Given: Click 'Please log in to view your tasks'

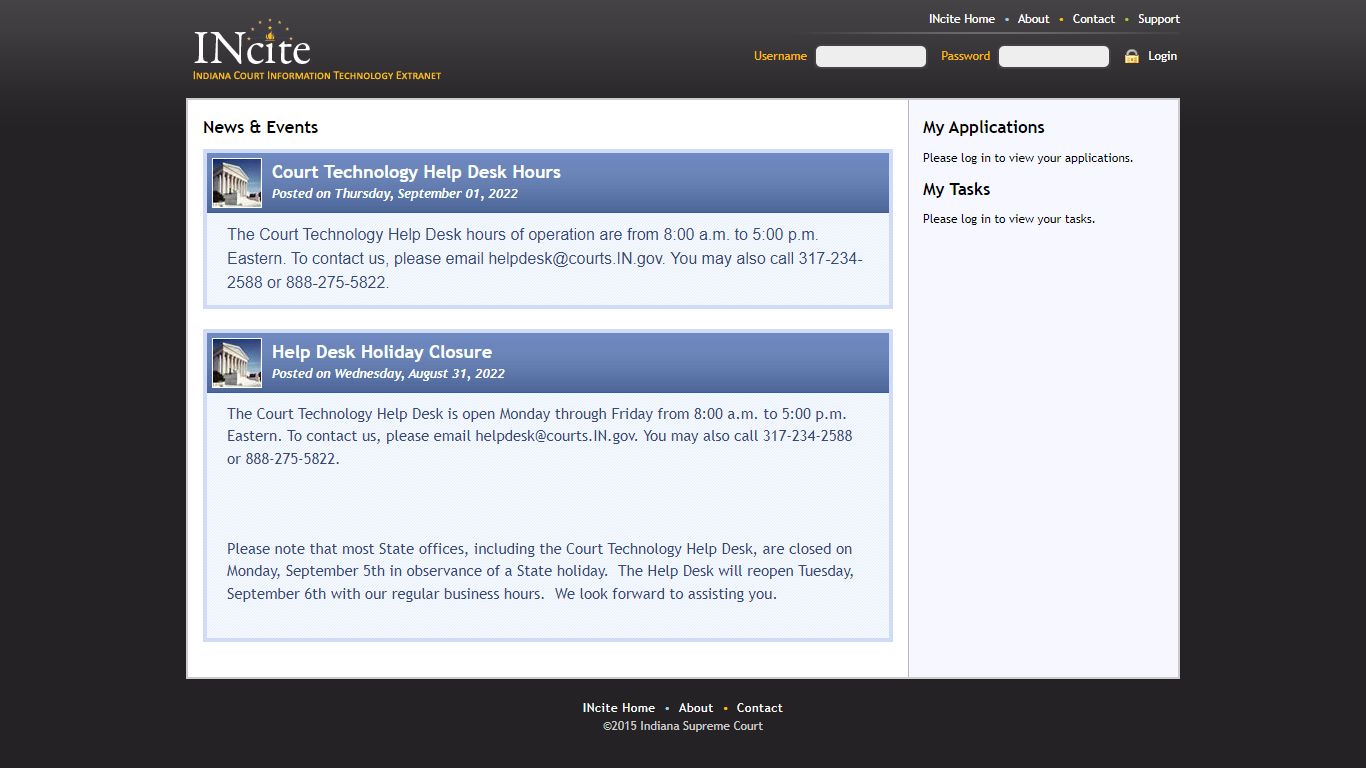Looking at the screenshot, I should tap(1009, 219).
